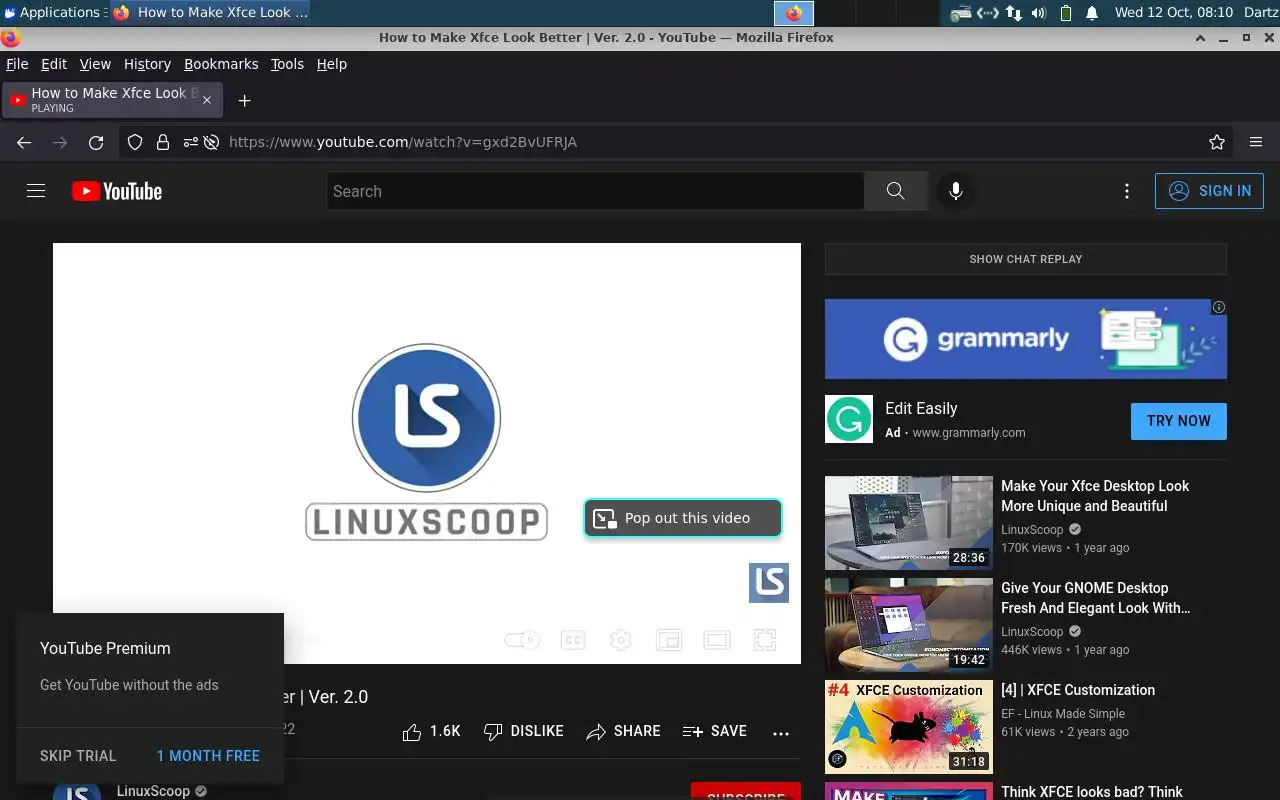
Task: Click the YouTube Search field
Action: coord(595,191)
